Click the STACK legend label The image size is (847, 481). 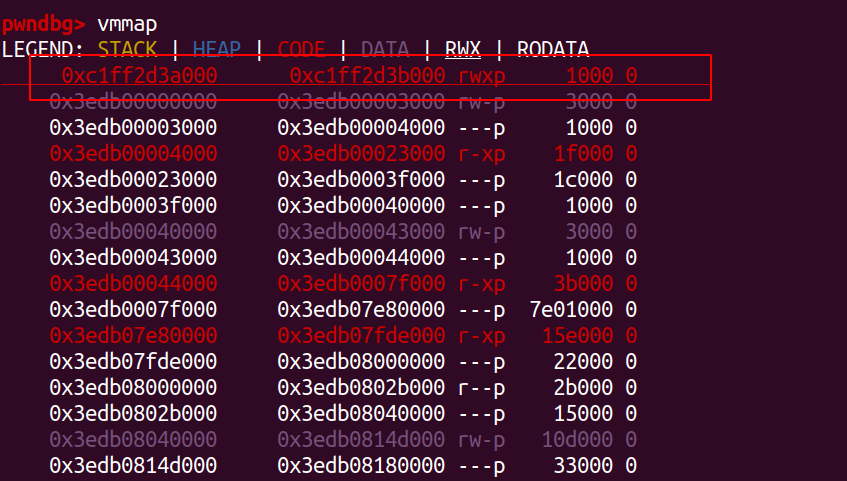click(x=126, y=49)
